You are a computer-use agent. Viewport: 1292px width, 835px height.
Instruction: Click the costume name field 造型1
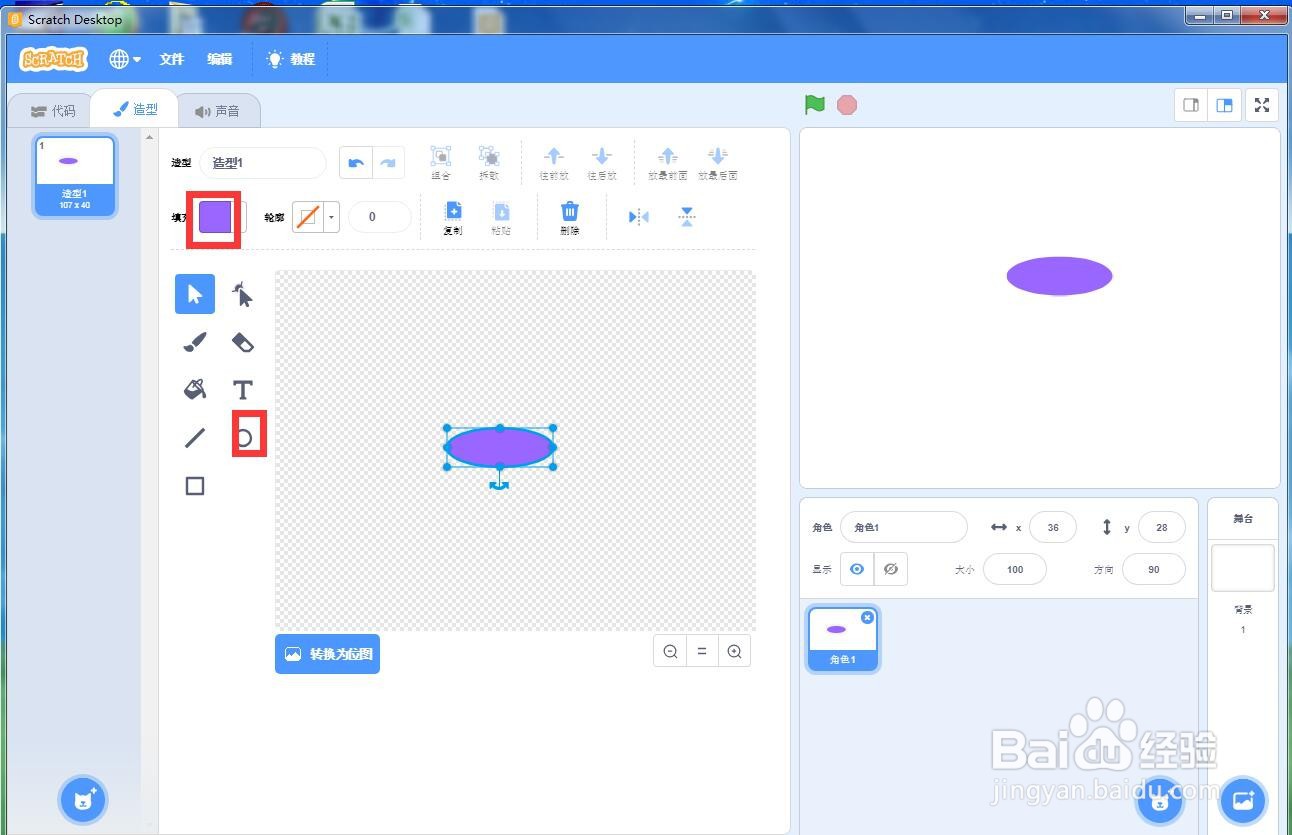tap(263, 163)
